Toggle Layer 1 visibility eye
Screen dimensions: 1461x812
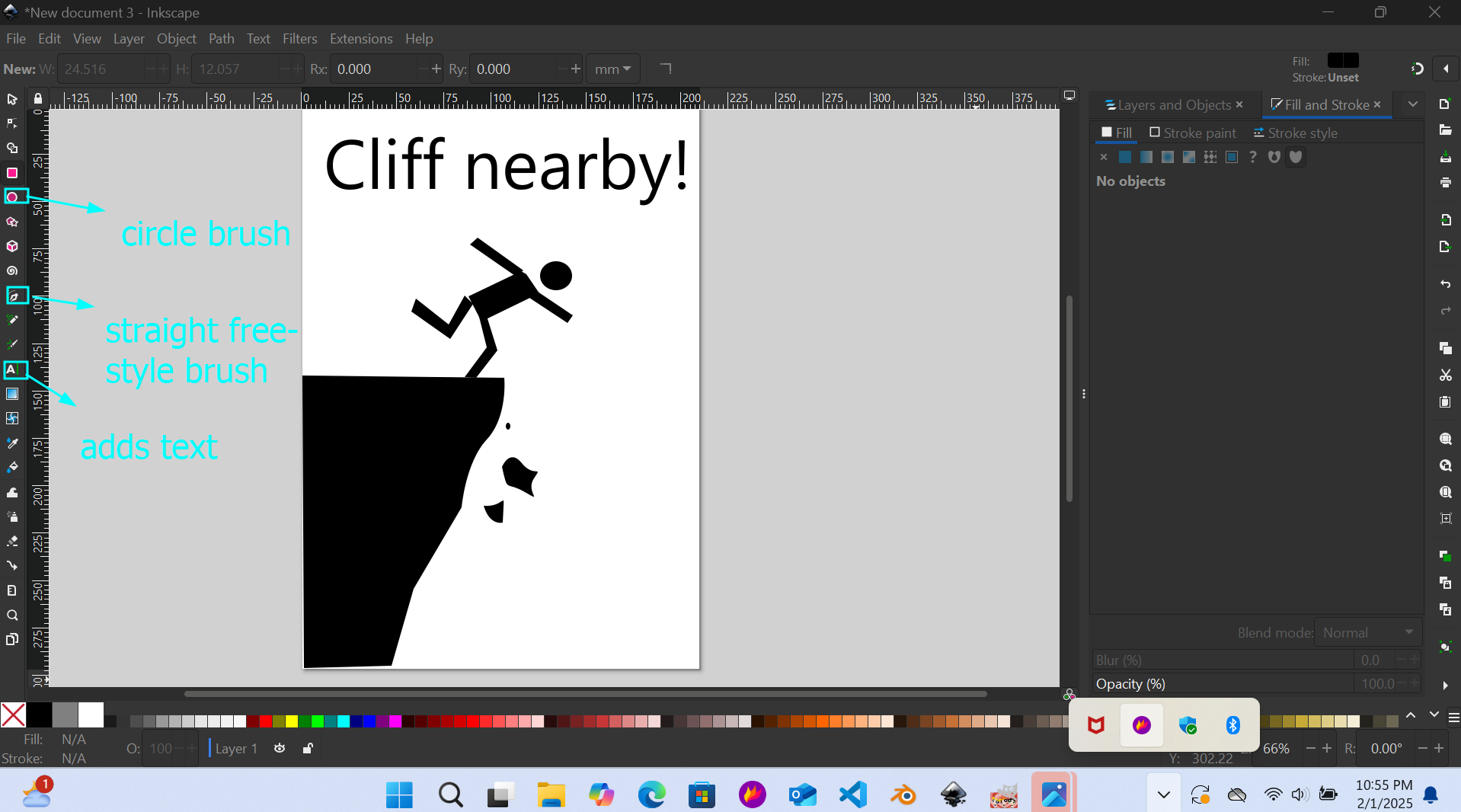pos(280,748)
